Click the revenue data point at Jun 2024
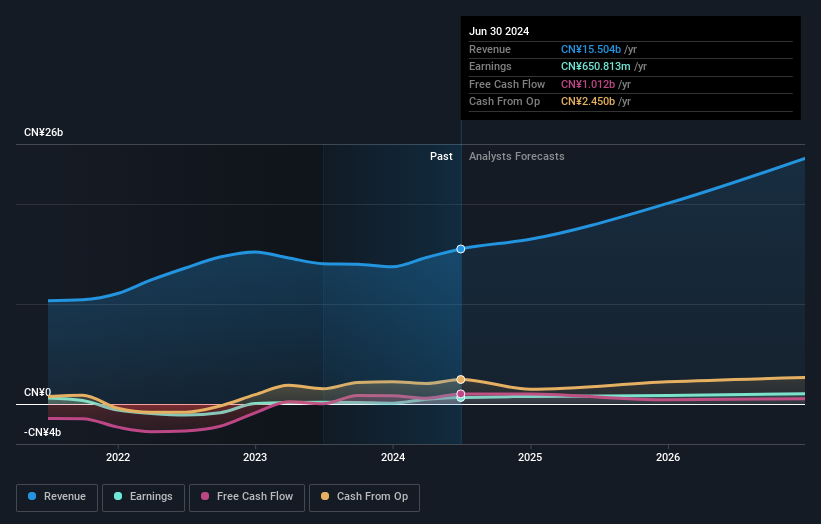 tap(461, 249)
